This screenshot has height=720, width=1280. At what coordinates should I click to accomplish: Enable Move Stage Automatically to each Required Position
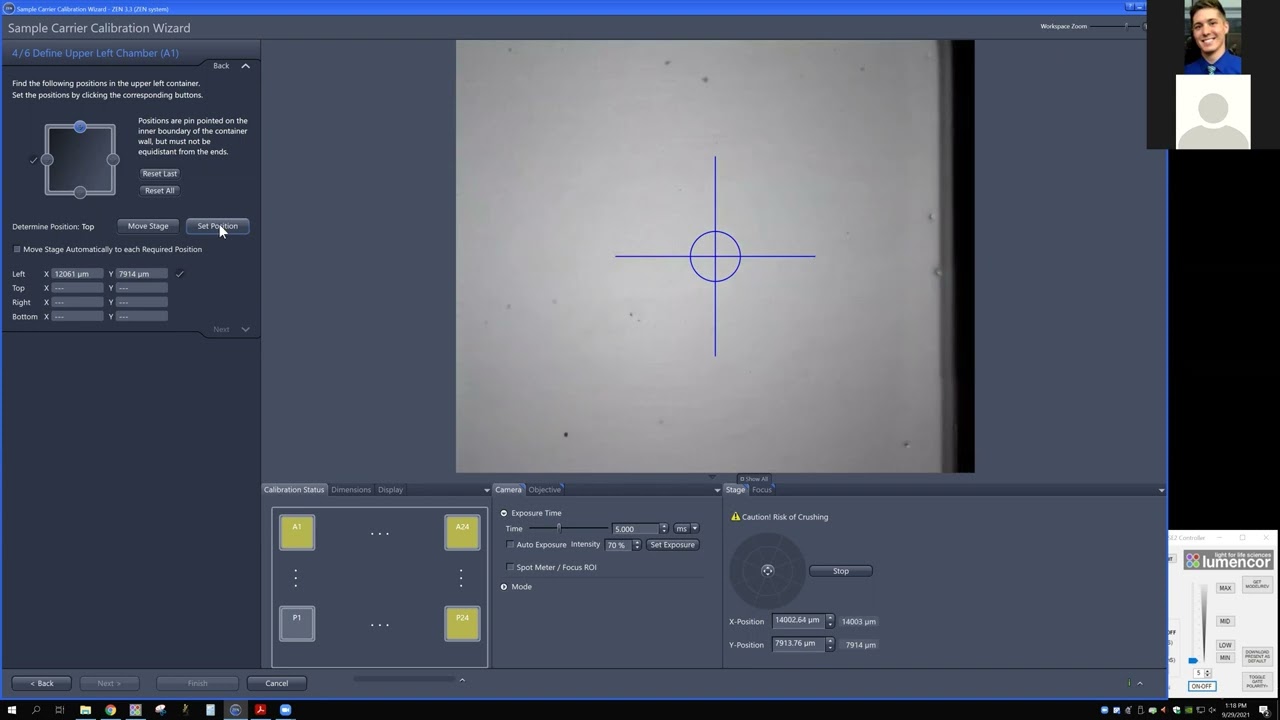pos(17,249)
